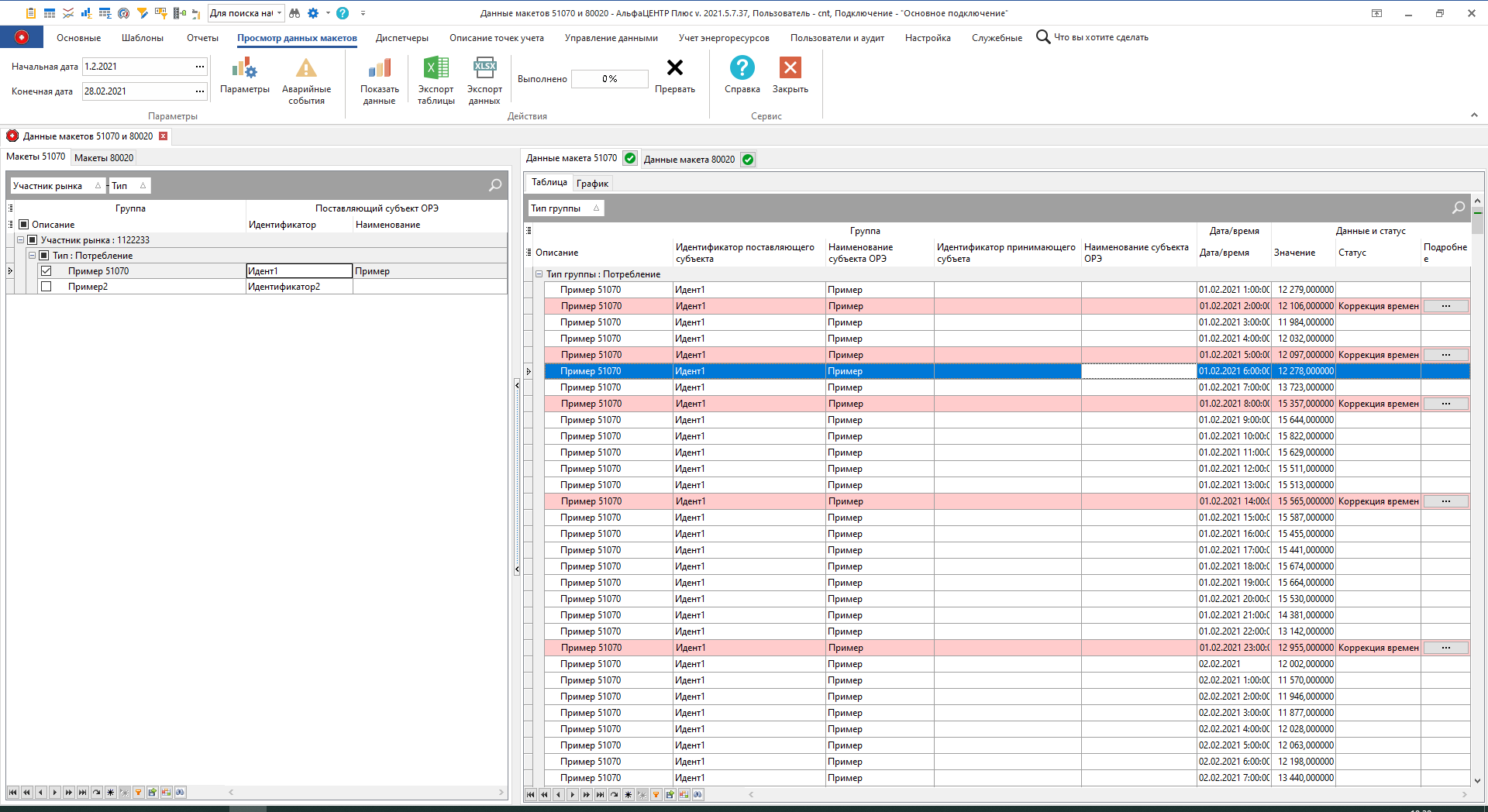Viewport: 1488px width, 812px height.
Task: Click the Параметры icon in ribbon
Action: (x=244, y=69)
